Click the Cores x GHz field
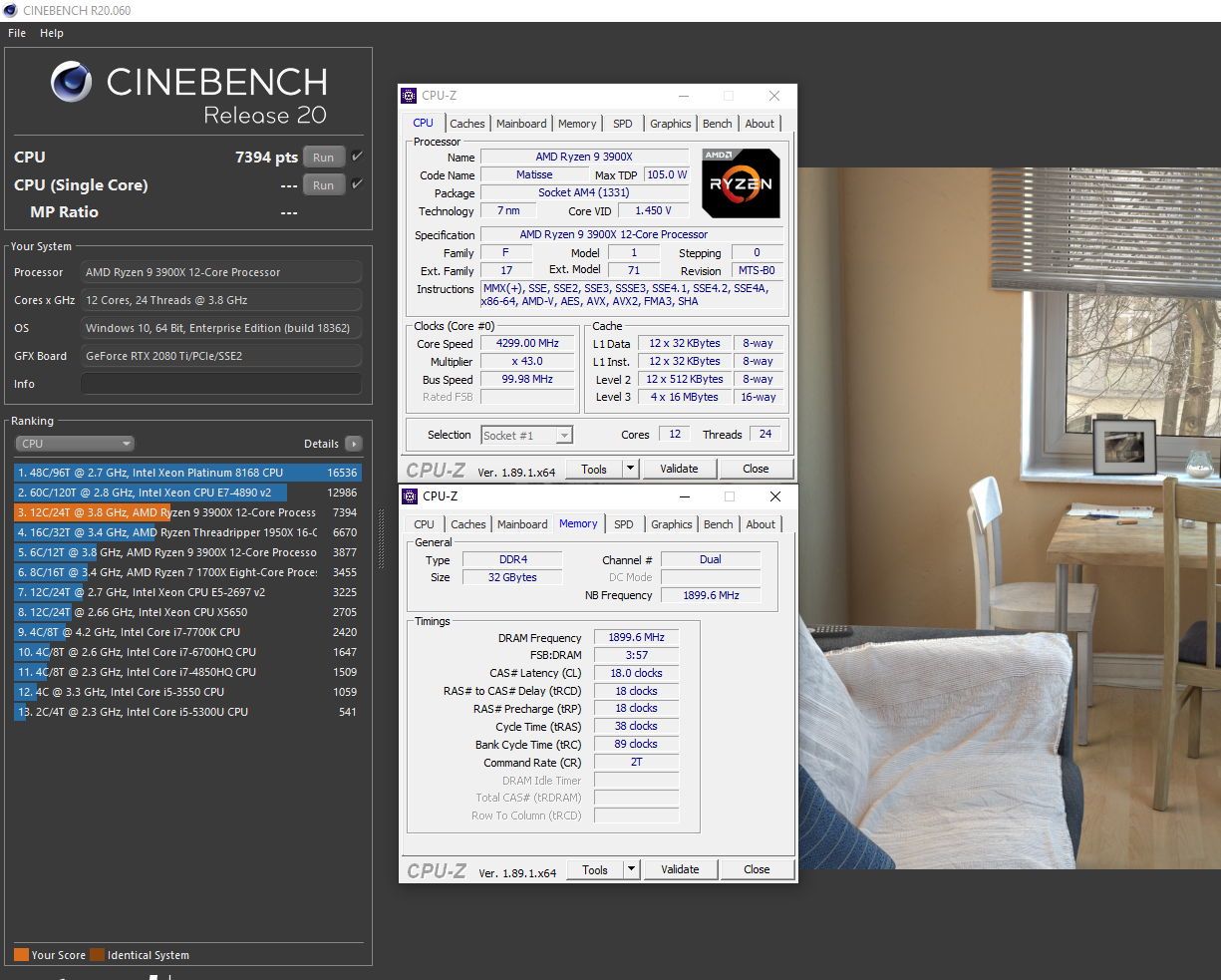The image size is (1221, 980). click(x=221, y=300)
